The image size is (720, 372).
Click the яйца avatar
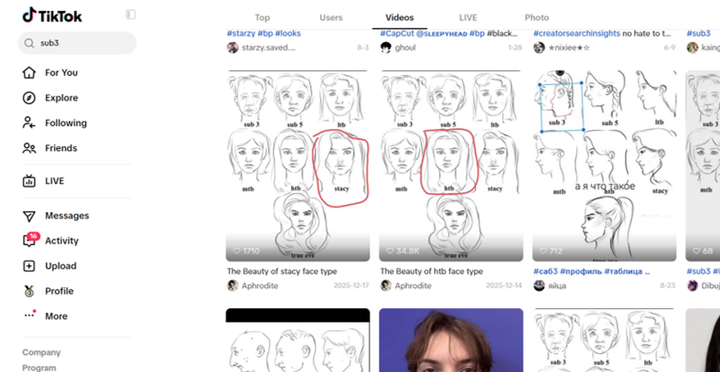(539, 286)
